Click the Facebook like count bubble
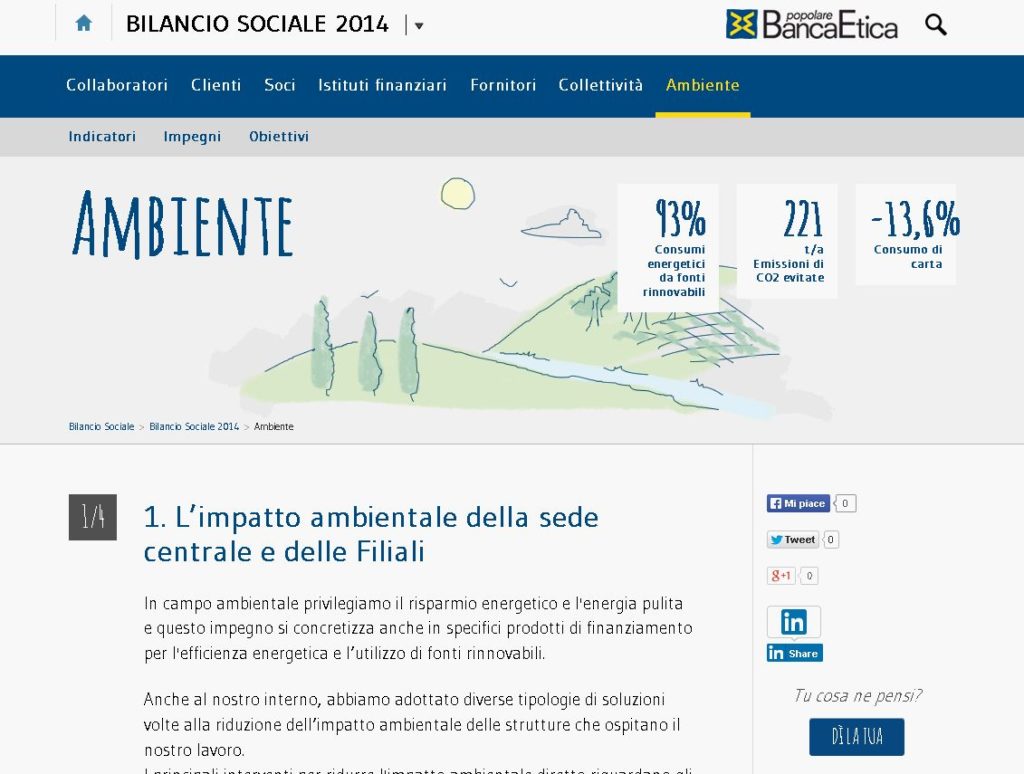 click(x=845, y=504)
